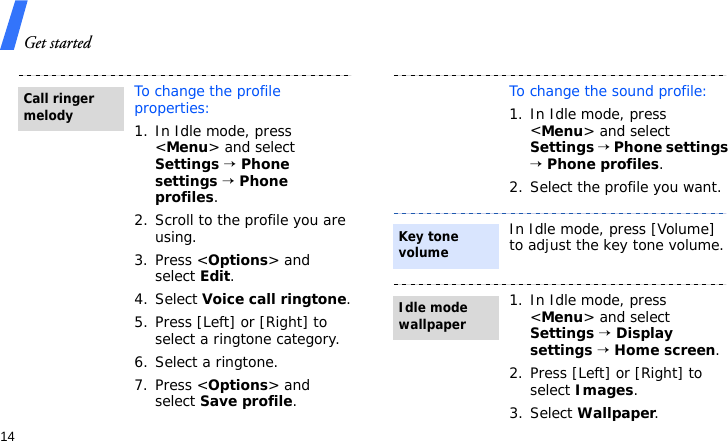
Task: Click the bold "Voice call ringtone" text
Action: click(x=274, y=299)
